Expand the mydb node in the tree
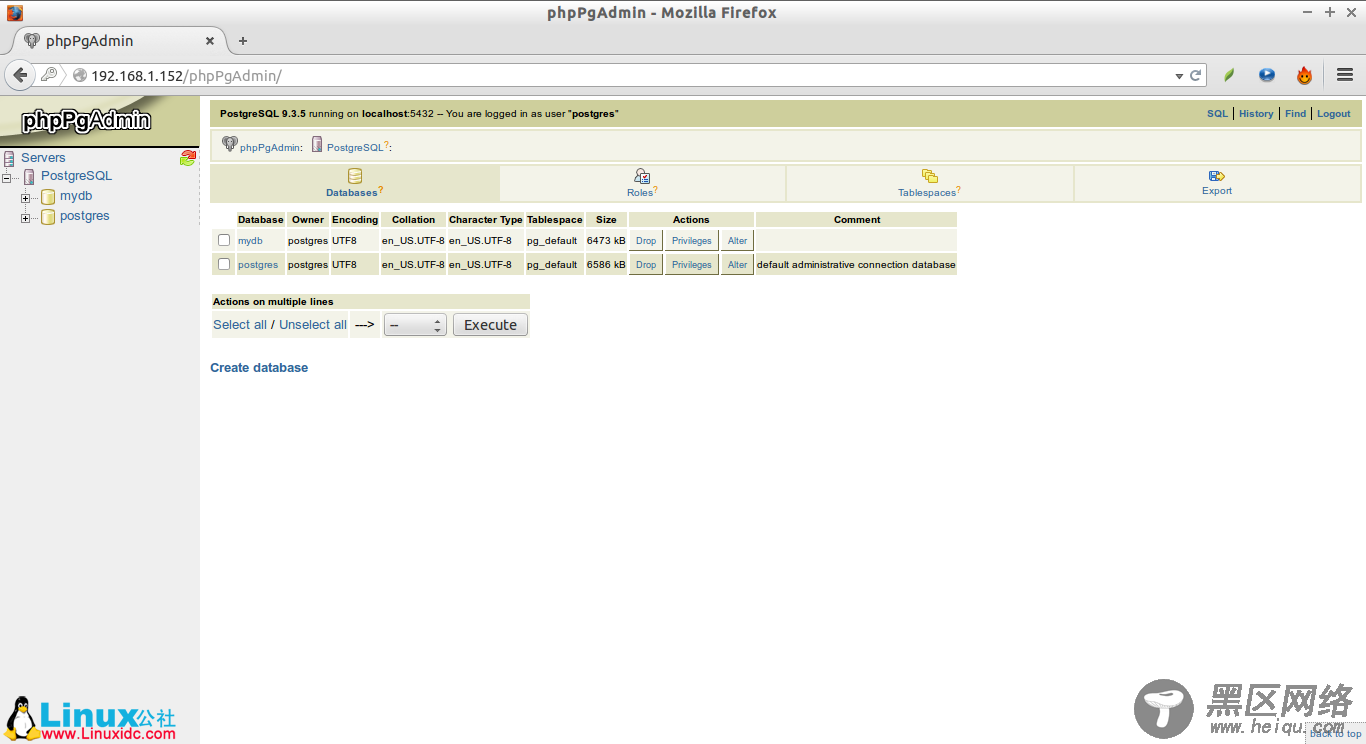This screenshot has width=1366, height=744. pos(25,198)
